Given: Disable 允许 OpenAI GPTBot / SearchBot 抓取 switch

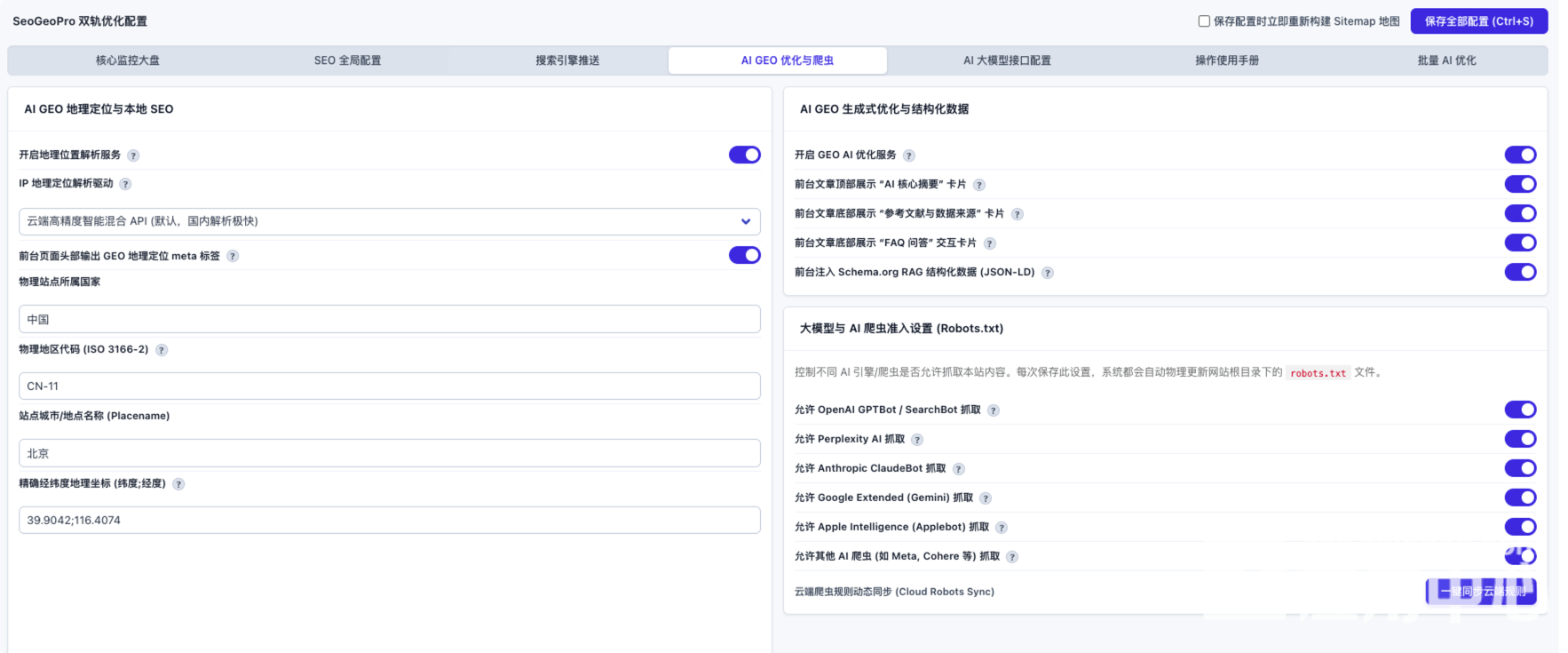Looking at the screenshot, I should 1520,410.
